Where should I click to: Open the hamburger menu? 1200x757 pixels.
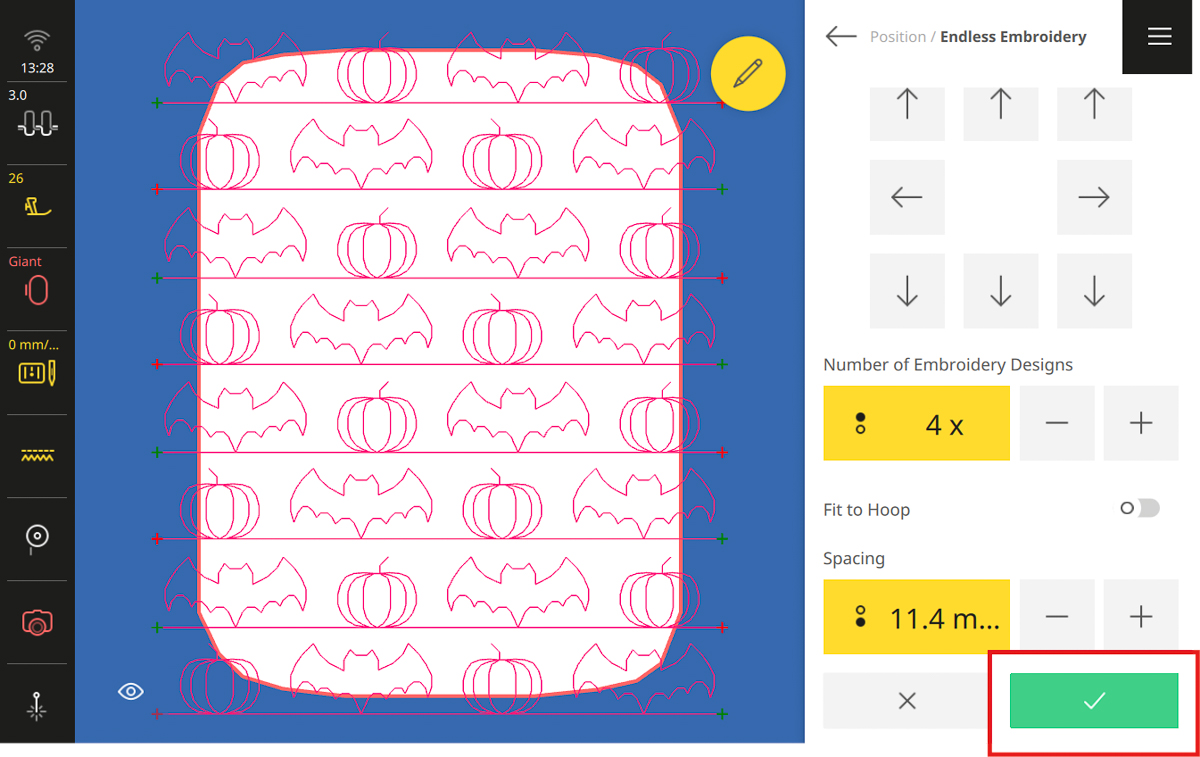(1158, 37)
